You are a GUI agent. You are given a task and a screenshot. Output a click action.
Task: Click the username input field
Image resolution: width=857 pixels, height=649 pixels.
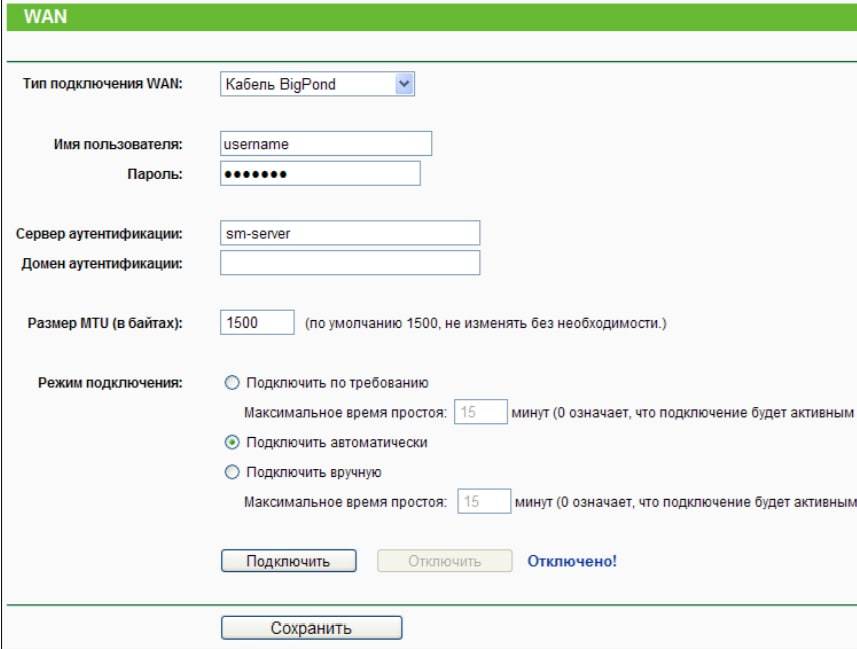[x=325, y=144]
